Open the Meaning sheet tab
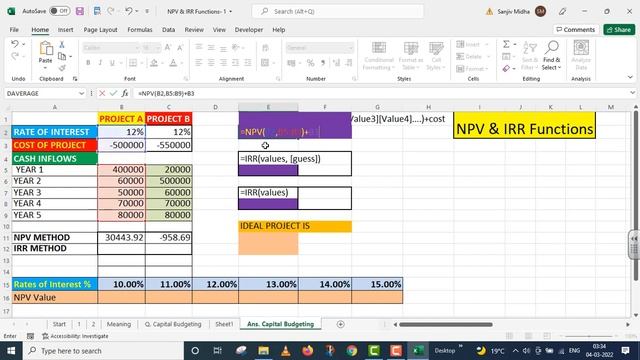640x360 pixels. (119, 324)
